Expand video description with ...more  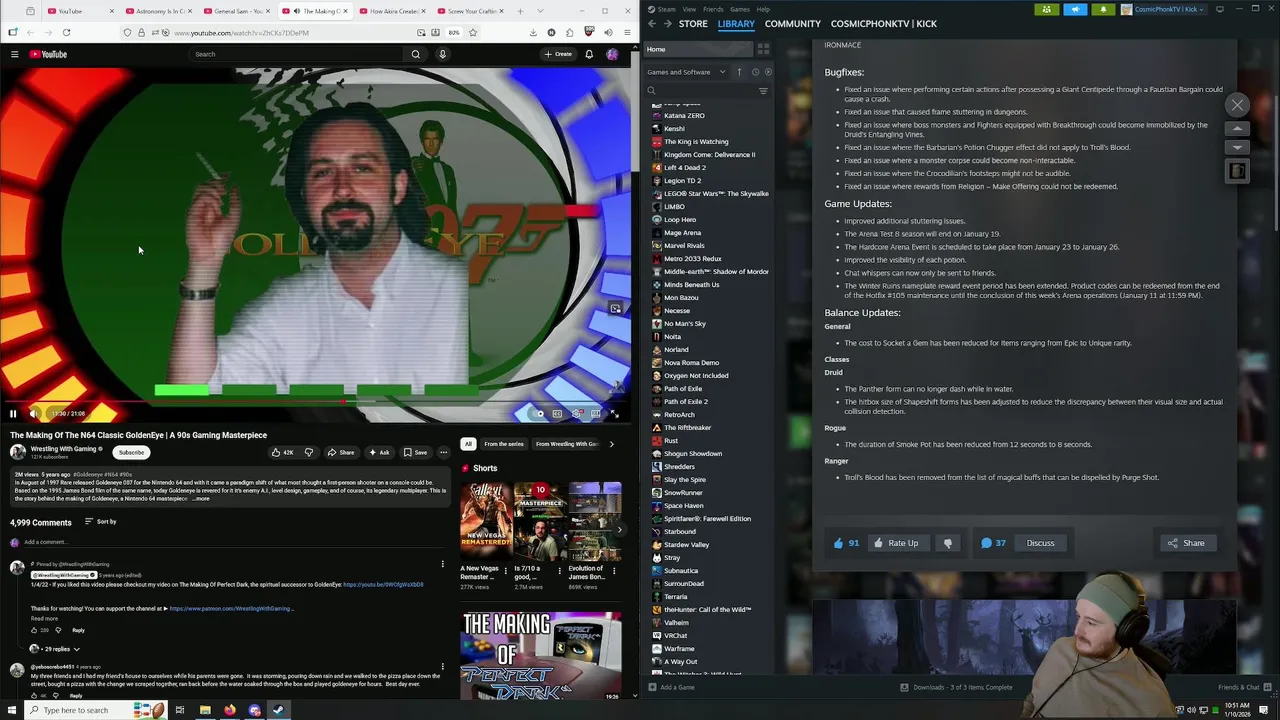201,498
